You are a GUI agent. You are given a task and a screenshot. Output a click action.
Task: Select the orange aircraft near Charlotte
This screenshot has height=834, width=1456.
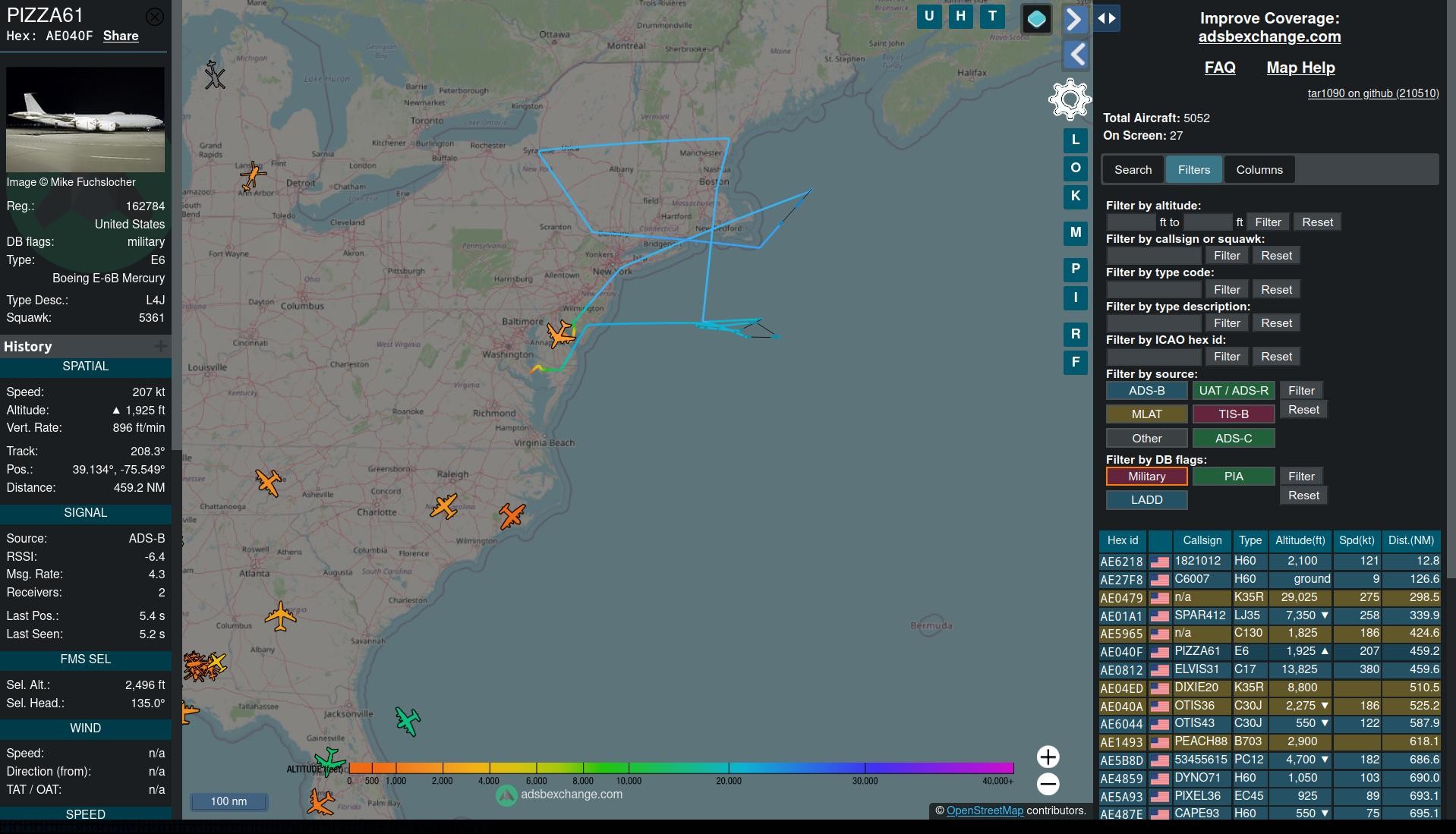tap(444, 506)
